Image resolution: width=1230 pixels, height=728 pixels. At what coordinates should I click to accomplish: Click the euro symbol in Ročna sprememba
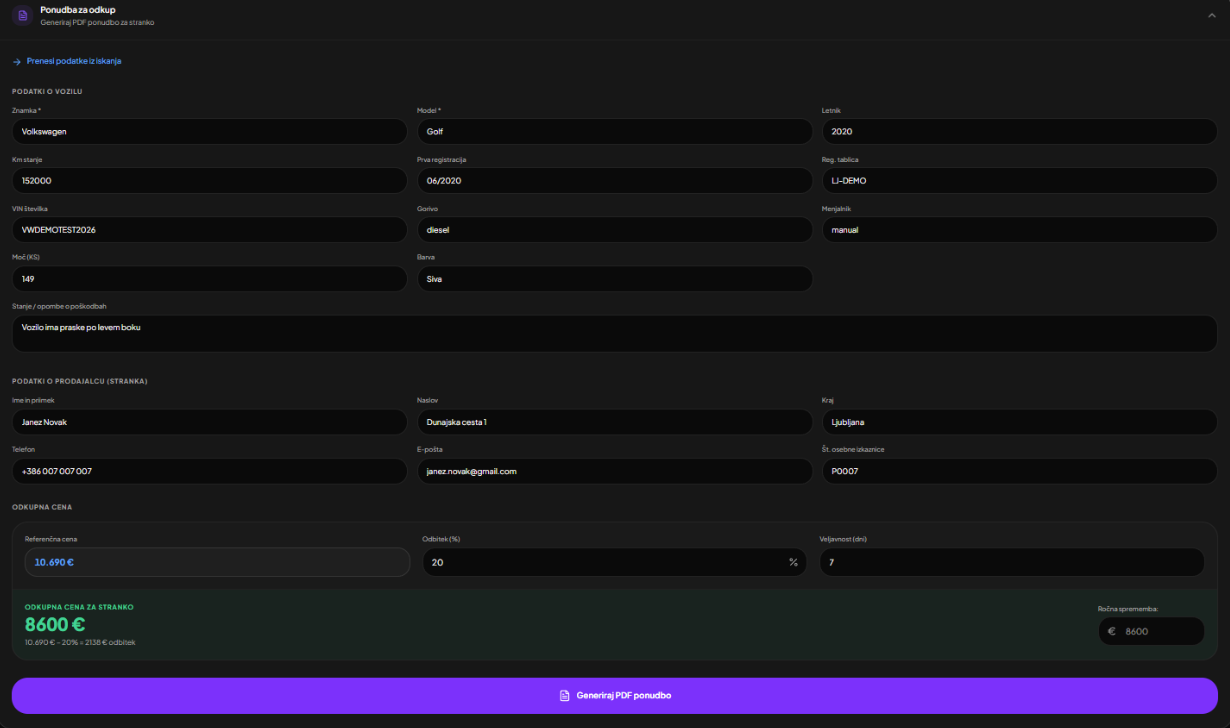click(x=1111, y=631)
